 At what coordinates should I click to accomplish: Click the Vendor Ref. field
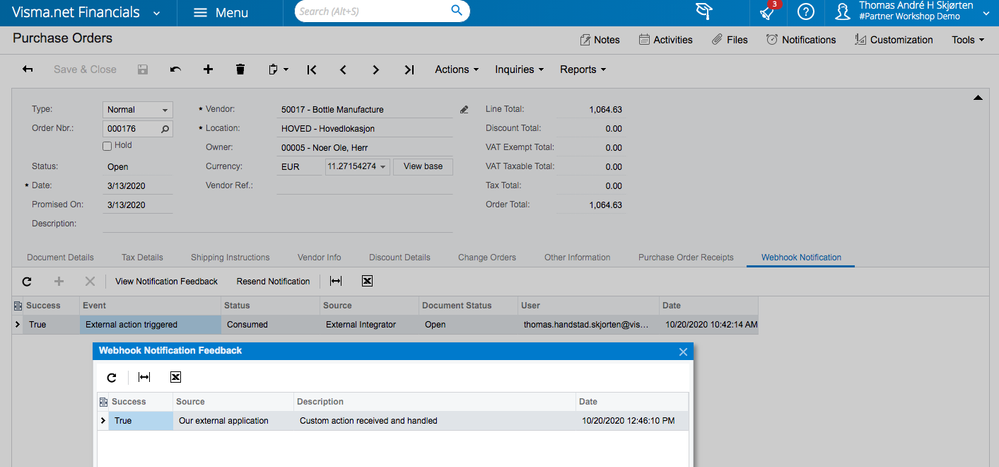point(364,185)
